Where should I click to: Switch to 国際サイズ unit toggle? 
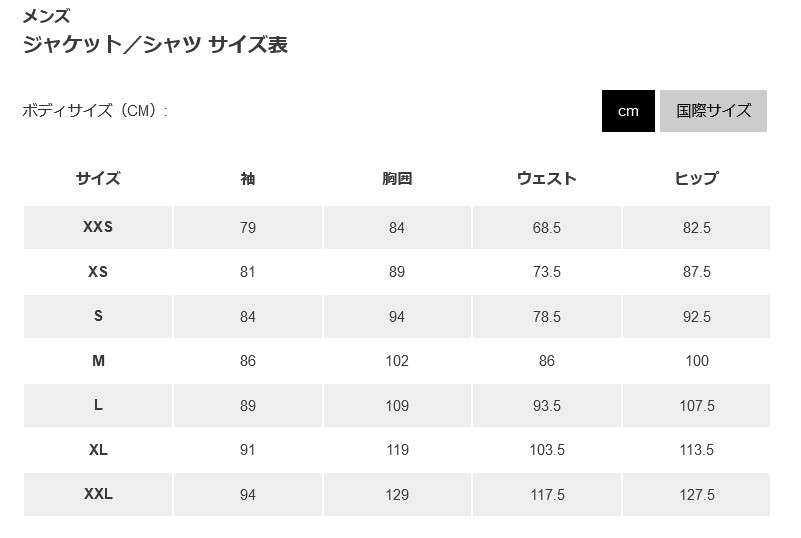click(713, 111)
